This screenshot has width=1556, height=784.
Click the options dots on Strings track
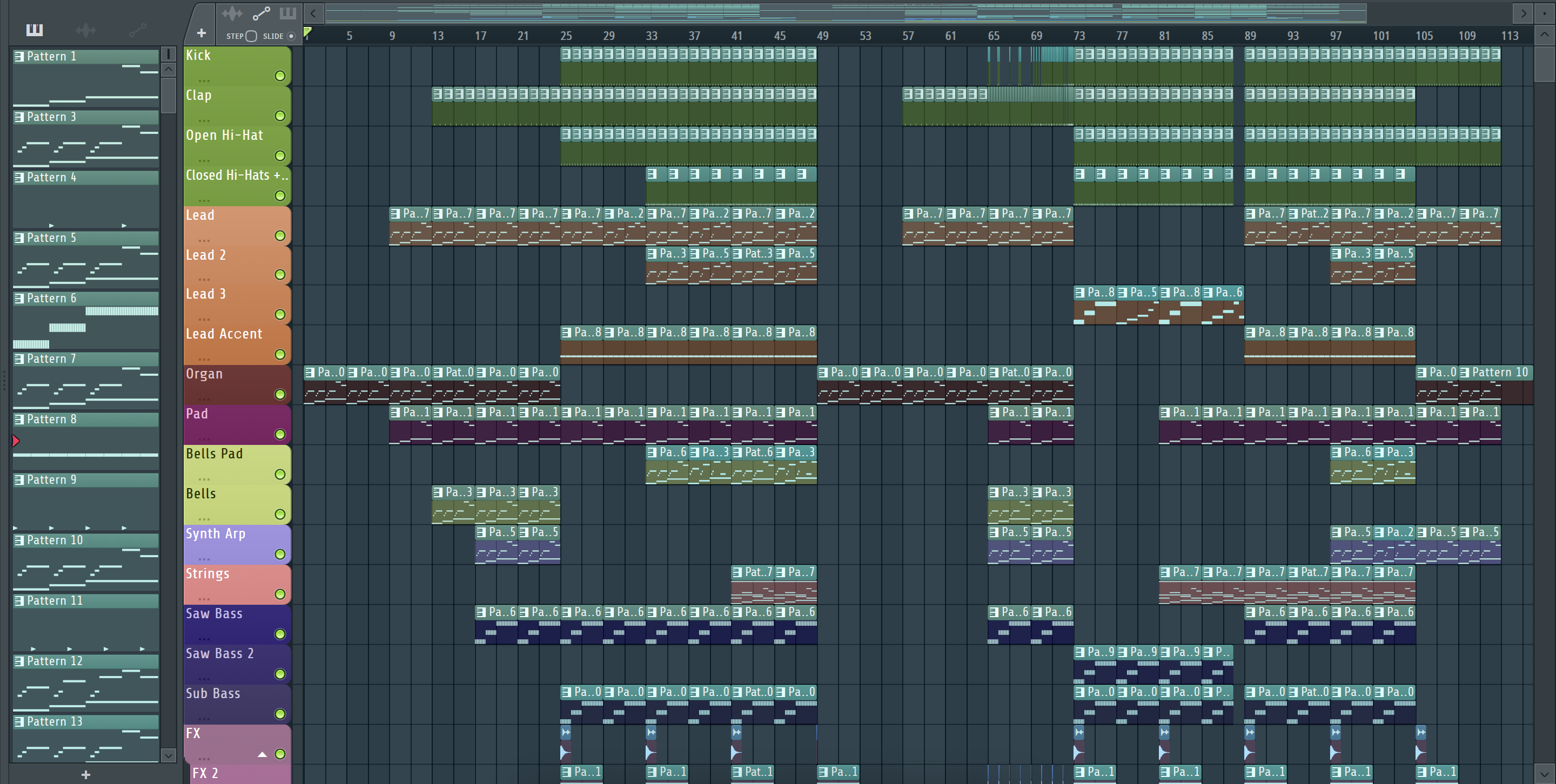point(204,599)
